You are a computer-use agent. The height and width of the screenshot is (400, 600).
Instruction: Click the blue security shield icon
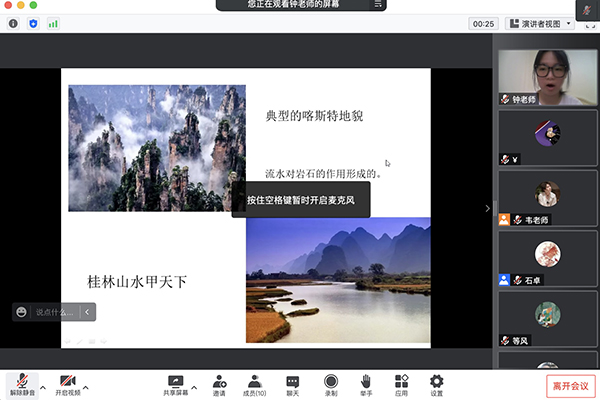pyautogui.click(x=33, y=24)
